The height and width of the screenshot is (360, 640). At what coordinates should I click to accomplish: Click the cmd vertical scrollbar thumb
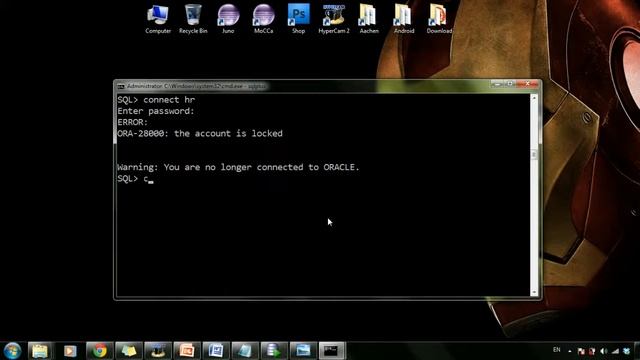pos(534,155)
